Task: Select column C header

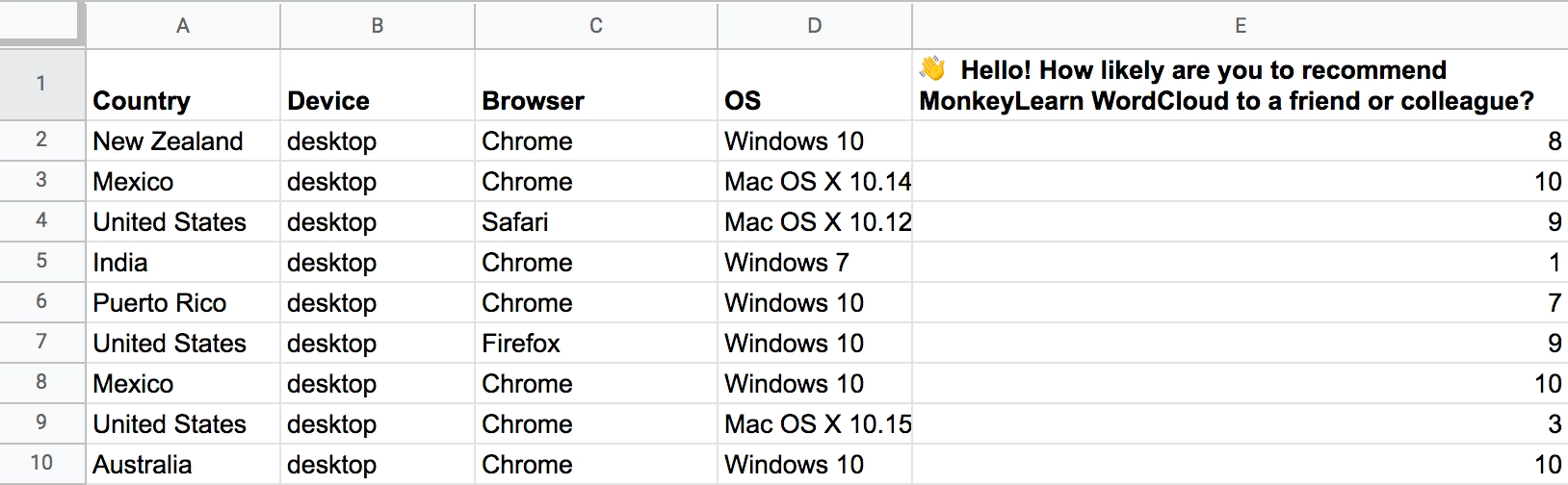Action: (596, 26)
